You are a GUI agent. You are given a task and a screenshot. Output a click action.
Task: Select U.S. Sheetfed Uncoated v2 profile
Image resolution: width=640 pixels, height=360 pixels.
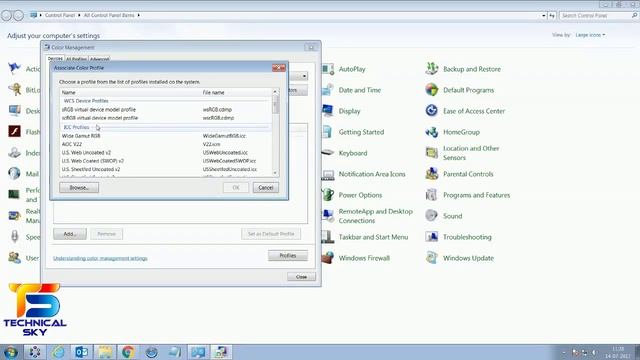pyautogui.click(x=166, y=169)
